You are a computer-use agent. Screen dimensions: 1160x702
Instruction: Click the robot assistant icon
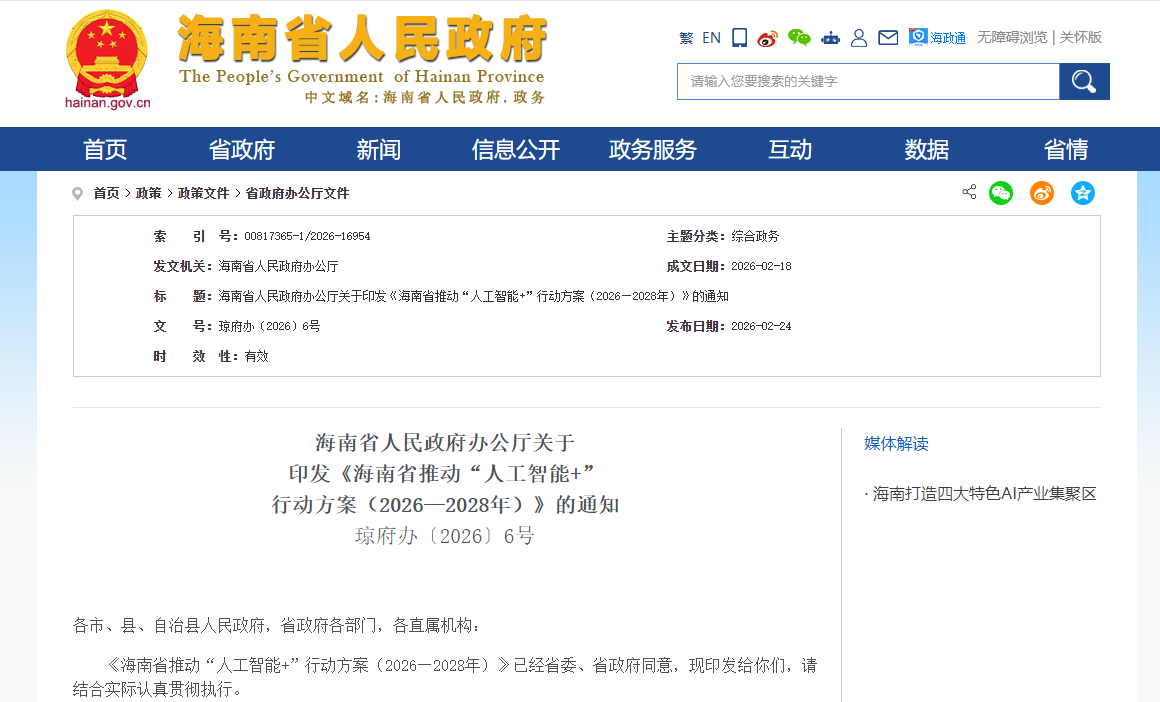tap(830, 38)
